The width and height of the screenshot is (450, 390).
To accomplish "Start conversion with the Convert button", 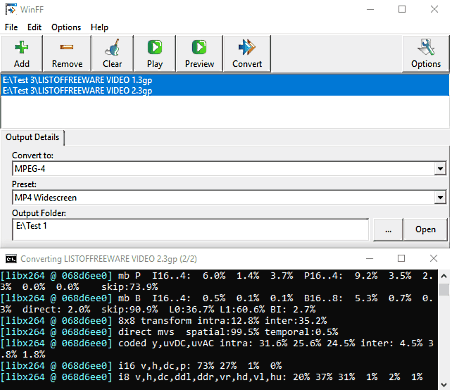I will point(247,54).
